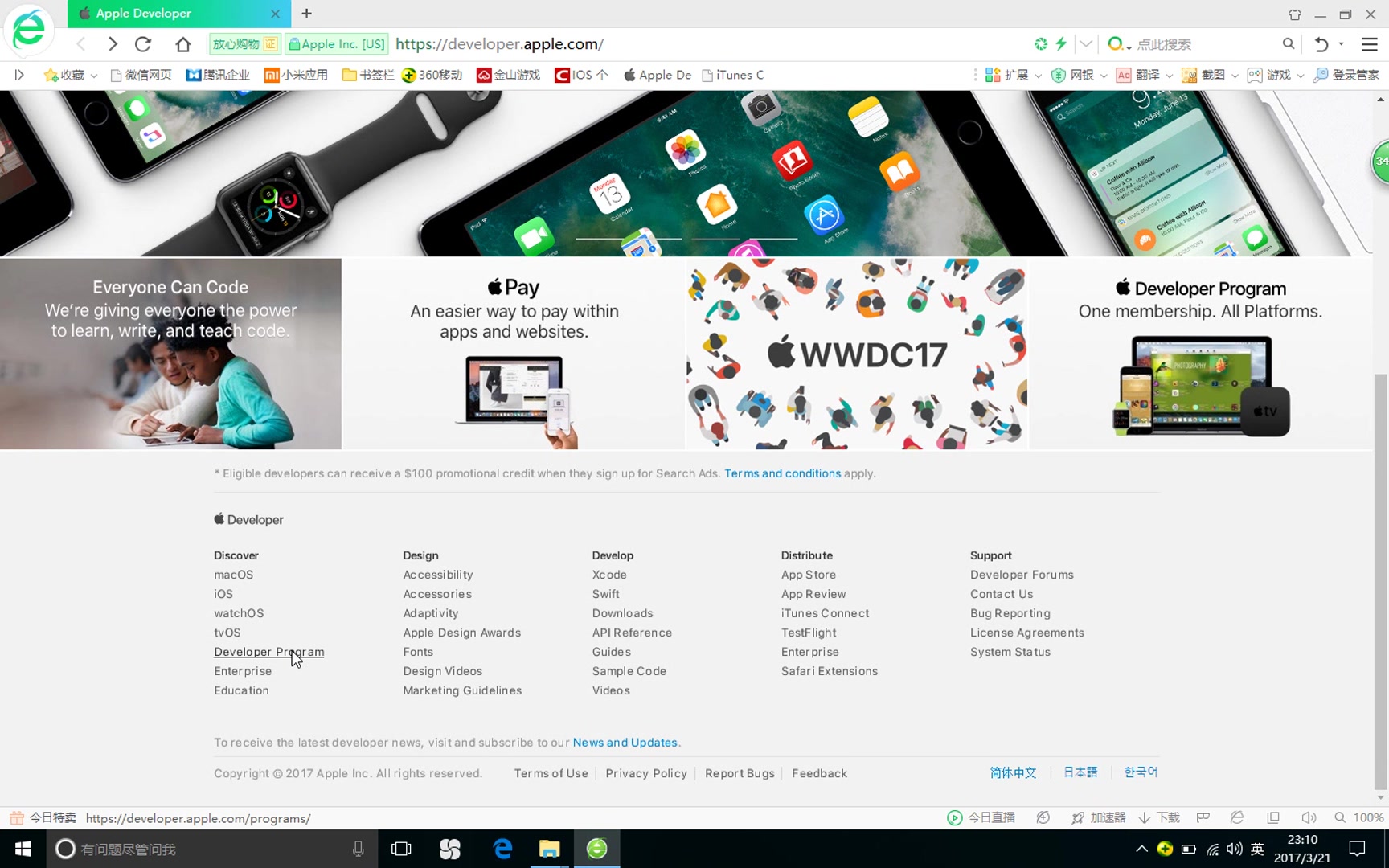This screenshot has width=1389, height=868.
Task: Open Apple Design Awards link
Action: point(462,633)
